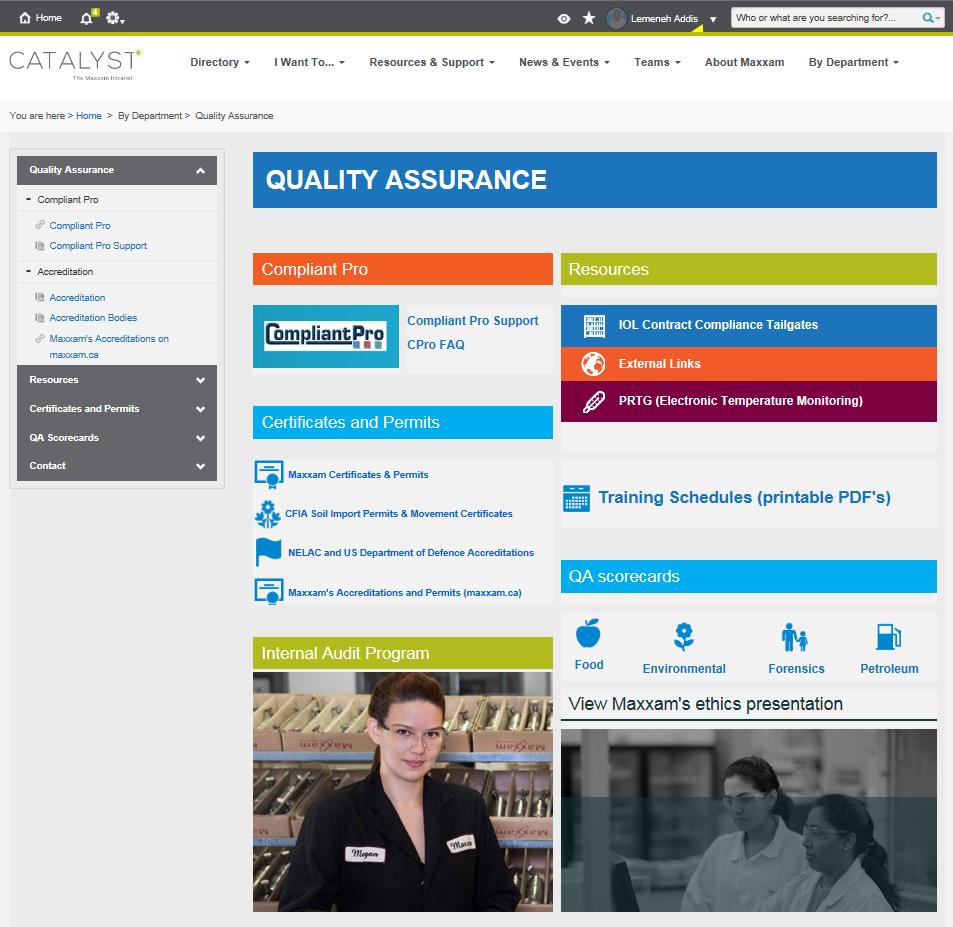Screen dimensions: 953x927
Task: Open the Lemeneh Addis user dropdown arrow
Action: pos(713,19)
